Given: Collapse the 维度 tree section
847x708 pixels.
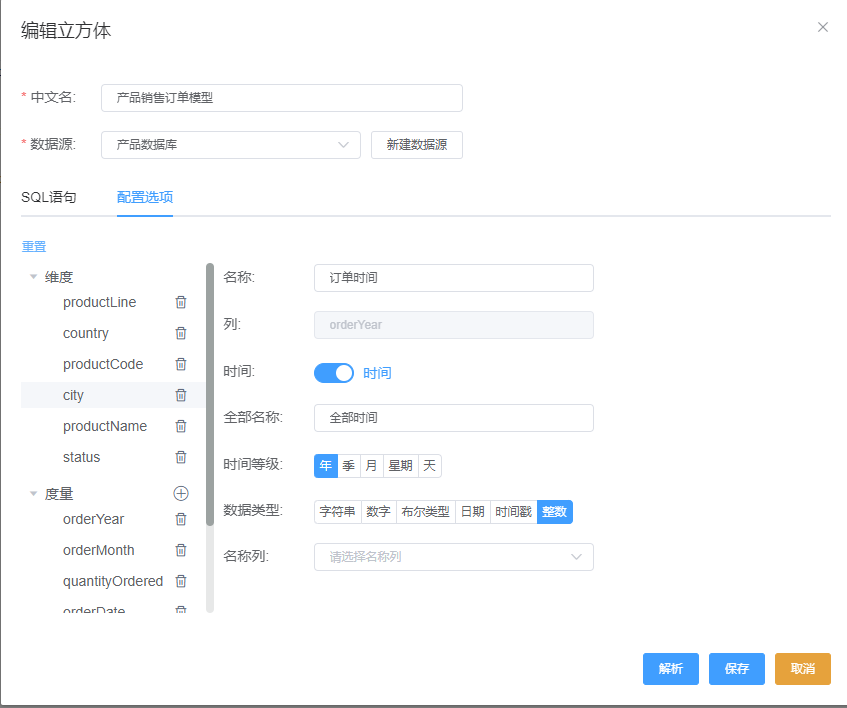Looking at the screenshot, I should coord(34,277).
